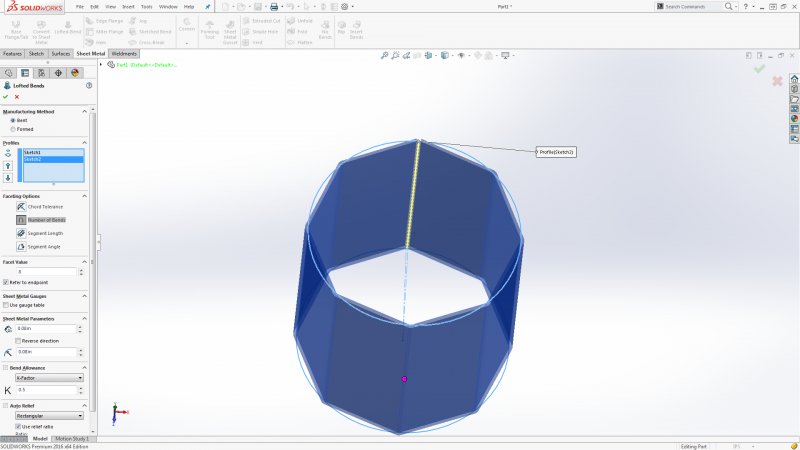The height and width of the screenshot is (450, 800).
Task: Click the PropertyManager vertical scrollbar
Action: coord(92,260)
